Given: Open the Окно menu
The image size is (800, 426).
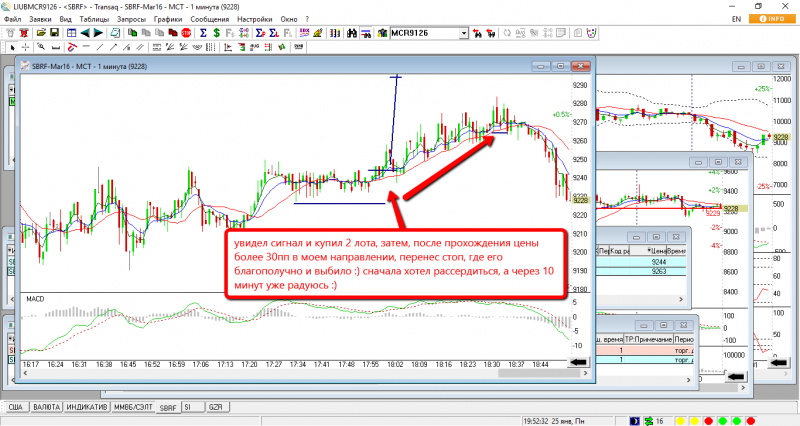Looking at the screenshot, I should point(289,19).
